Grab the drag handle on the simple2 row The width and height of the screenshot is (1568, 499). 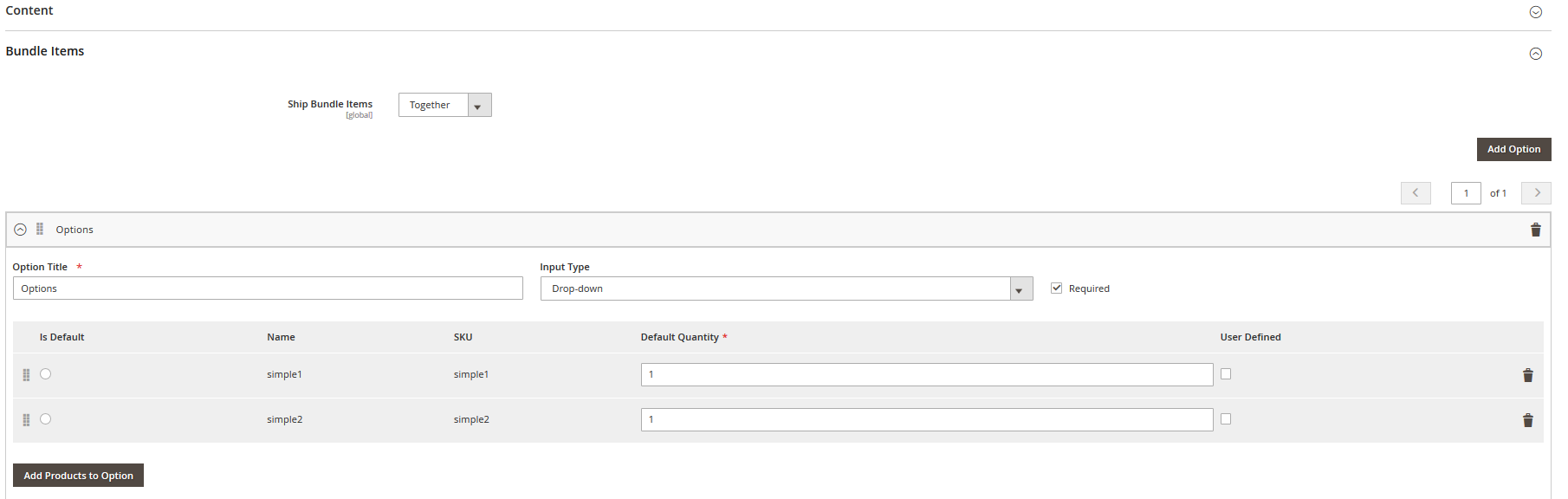tap(26, 419)
